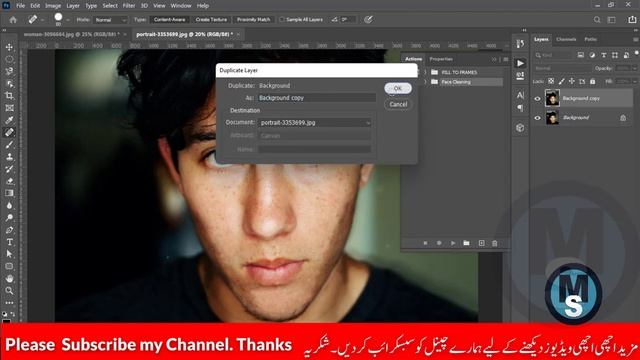Select the Eraser tool
The height and width of the screenshot is (360, 640).
(9, 181)
